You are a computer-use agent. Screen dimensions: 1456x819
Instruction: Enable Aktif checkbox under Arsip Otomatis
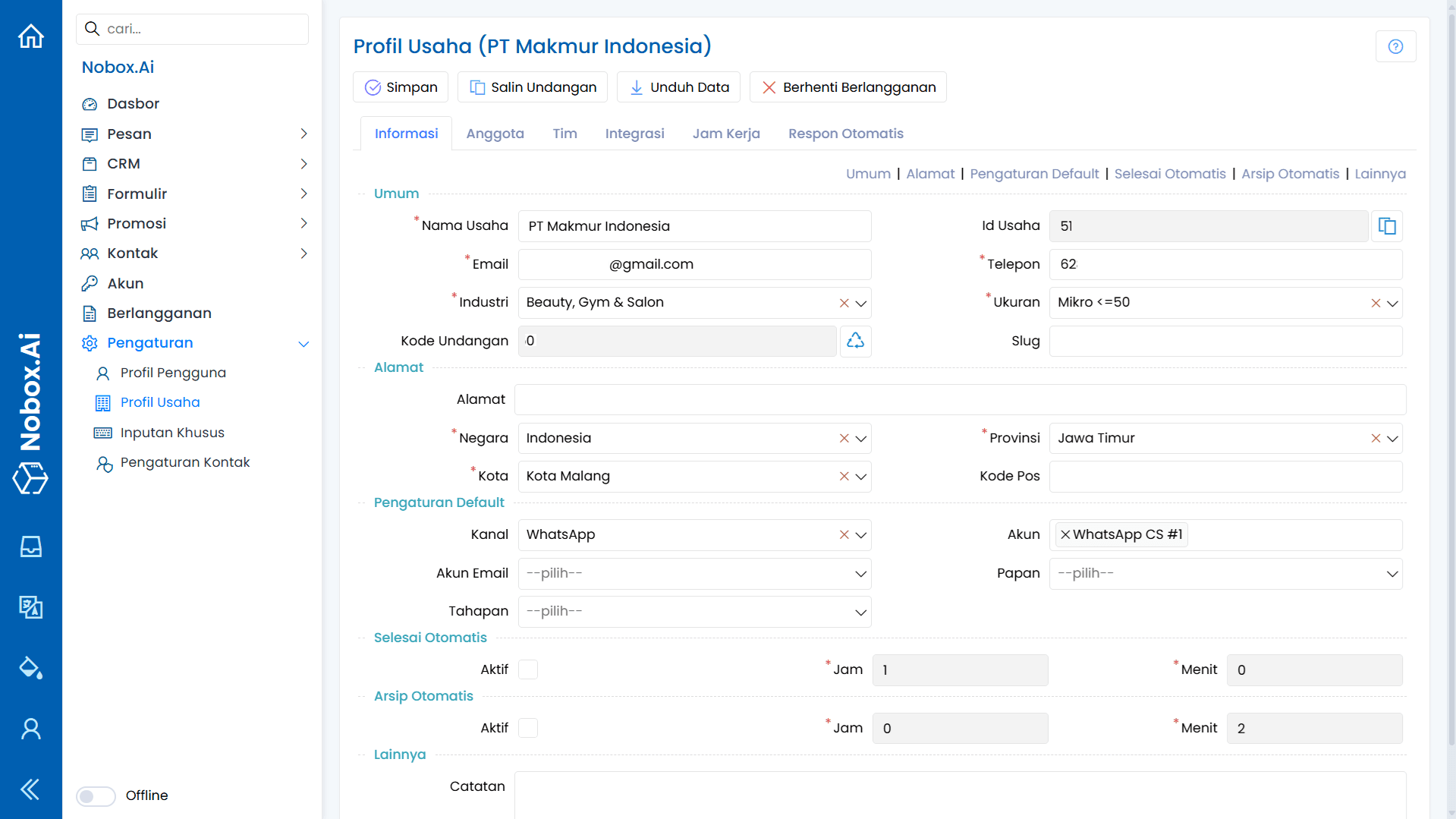pos(528,727)
